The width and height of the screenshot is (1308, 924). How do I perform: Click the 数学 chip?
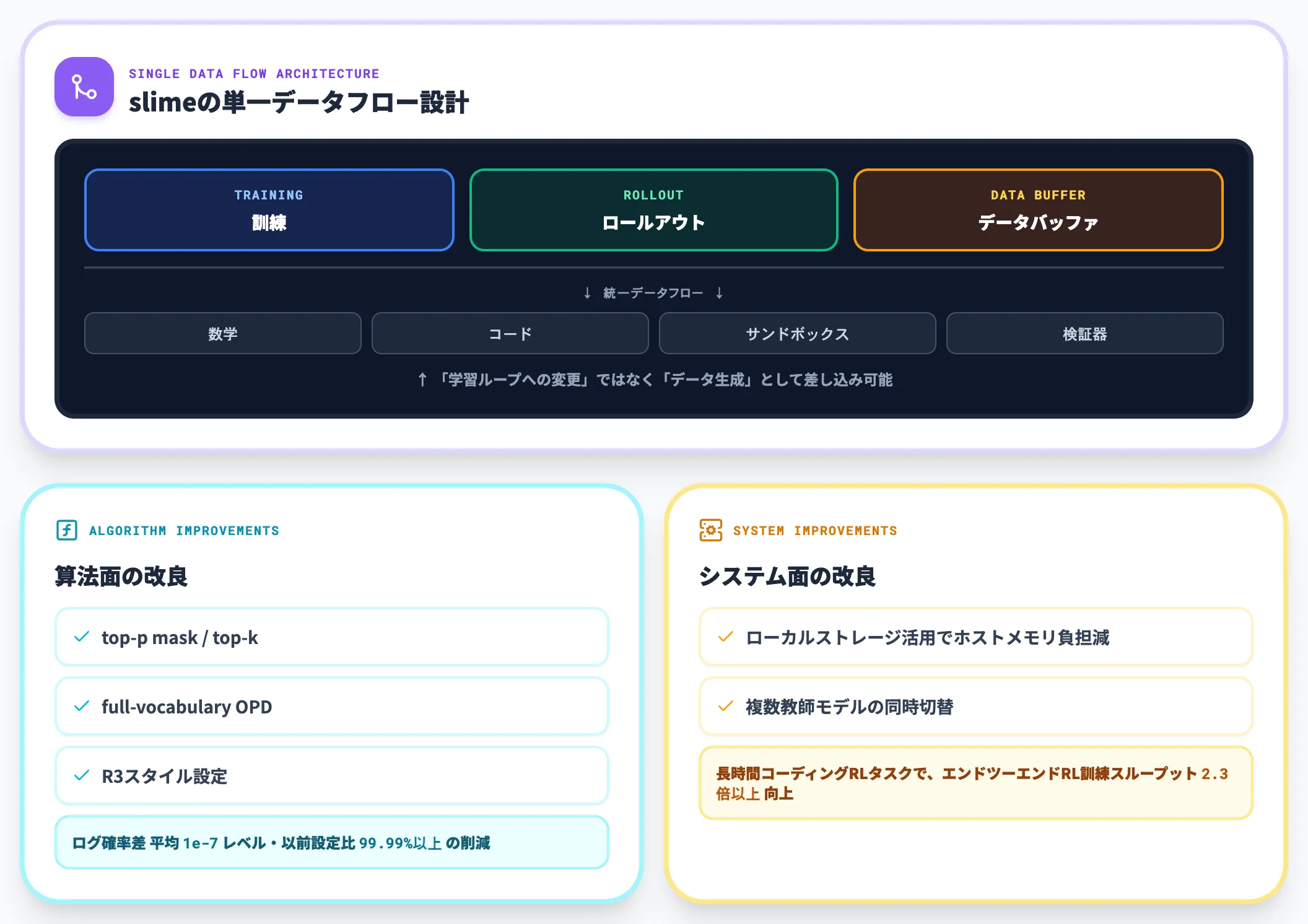tap(223, 334)
